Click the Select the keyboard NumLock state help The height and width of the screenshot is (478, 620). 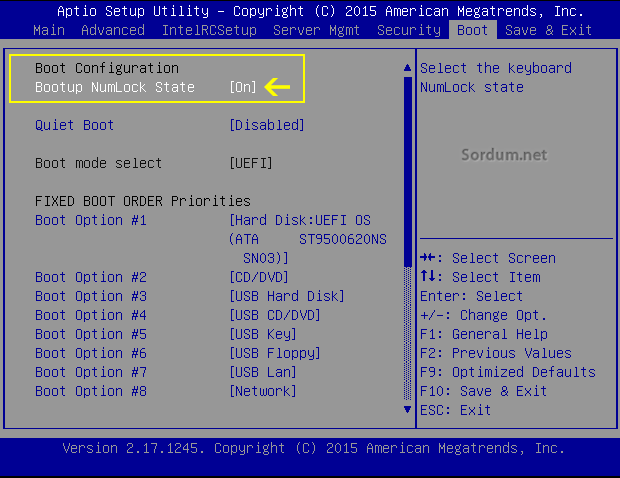point(496,77)
